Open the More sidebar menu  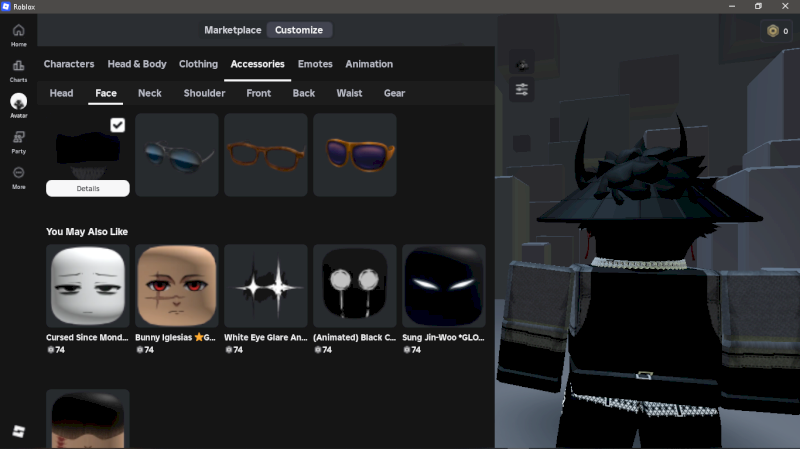pyautogui.click(x=18, y=178)
